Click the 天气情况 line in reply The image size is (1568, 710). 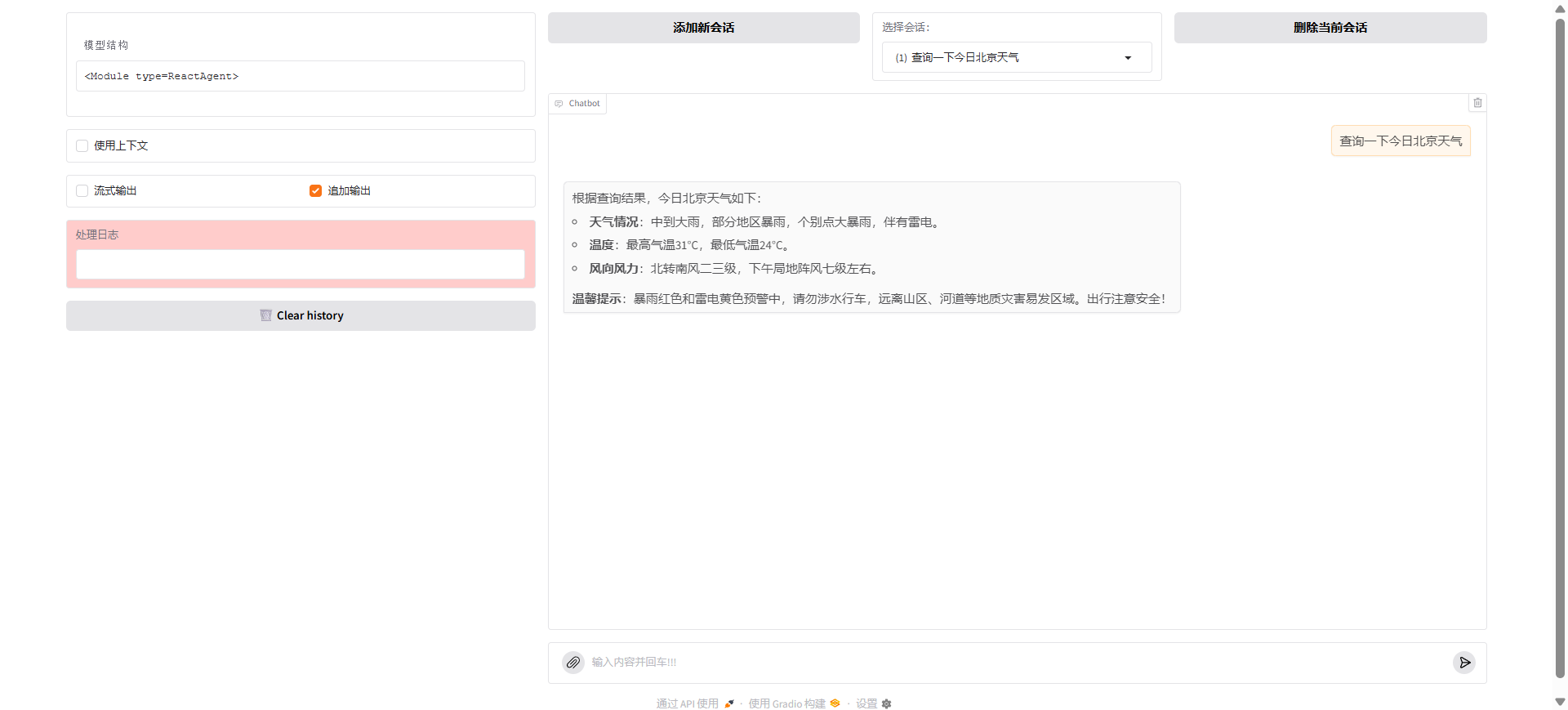(x=765, y=221)
